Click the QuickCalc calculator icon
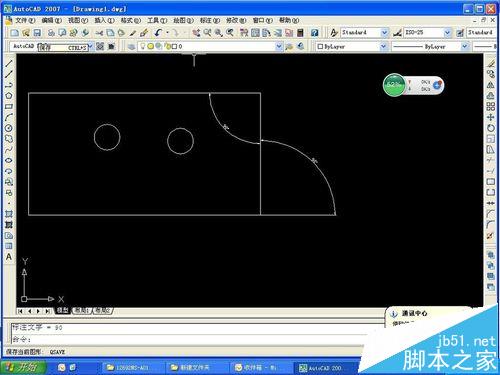This screenshot has width=500, height=375. point(300,33)
